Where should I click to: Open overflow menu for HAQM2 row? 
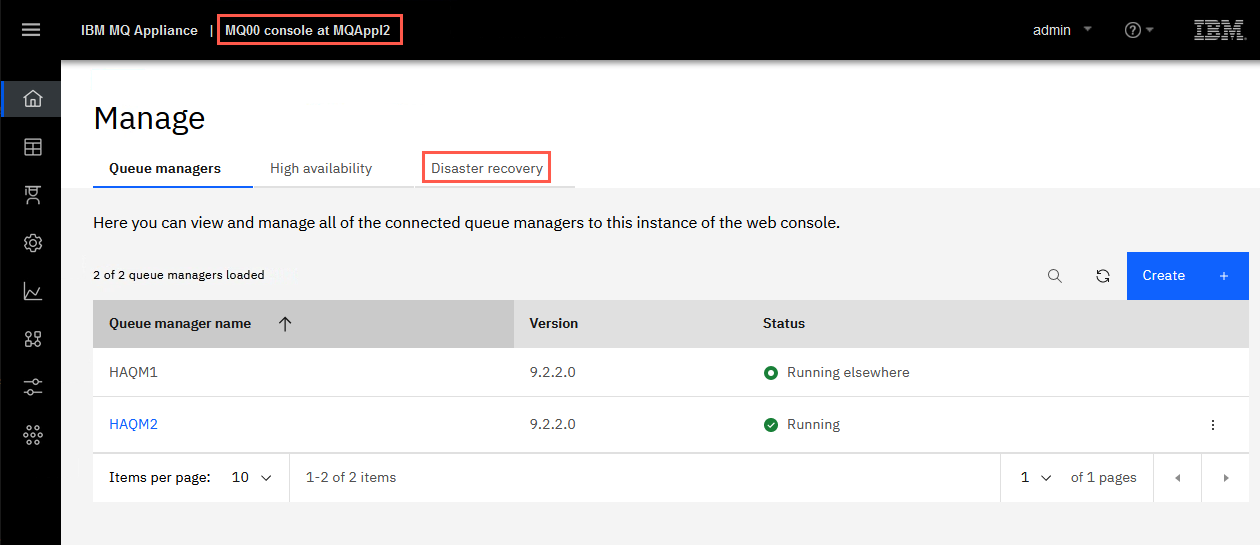[1213, 425]
